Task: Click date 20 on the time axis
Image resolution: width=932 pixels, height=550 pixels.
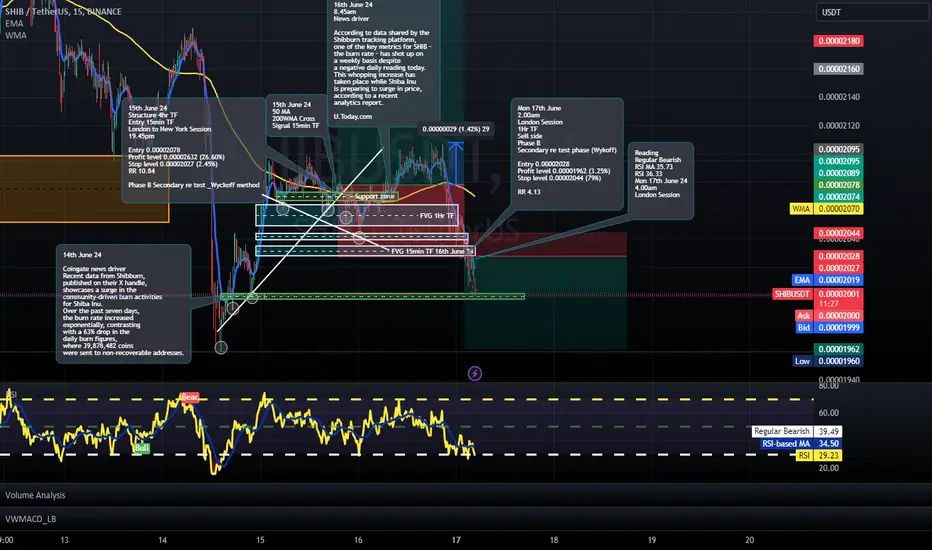Action: pyautogui.click(x=750, y=540)
